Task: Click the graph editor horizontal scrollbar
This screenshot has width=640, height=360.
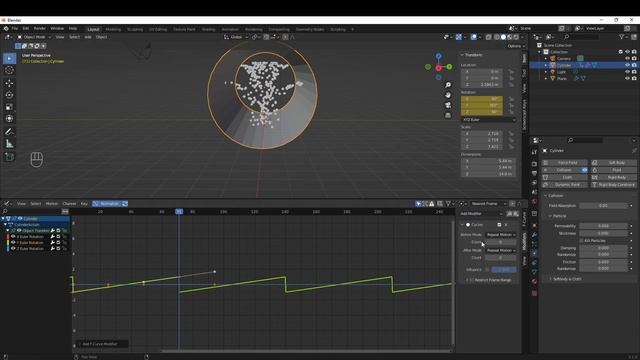Action: 306,351
